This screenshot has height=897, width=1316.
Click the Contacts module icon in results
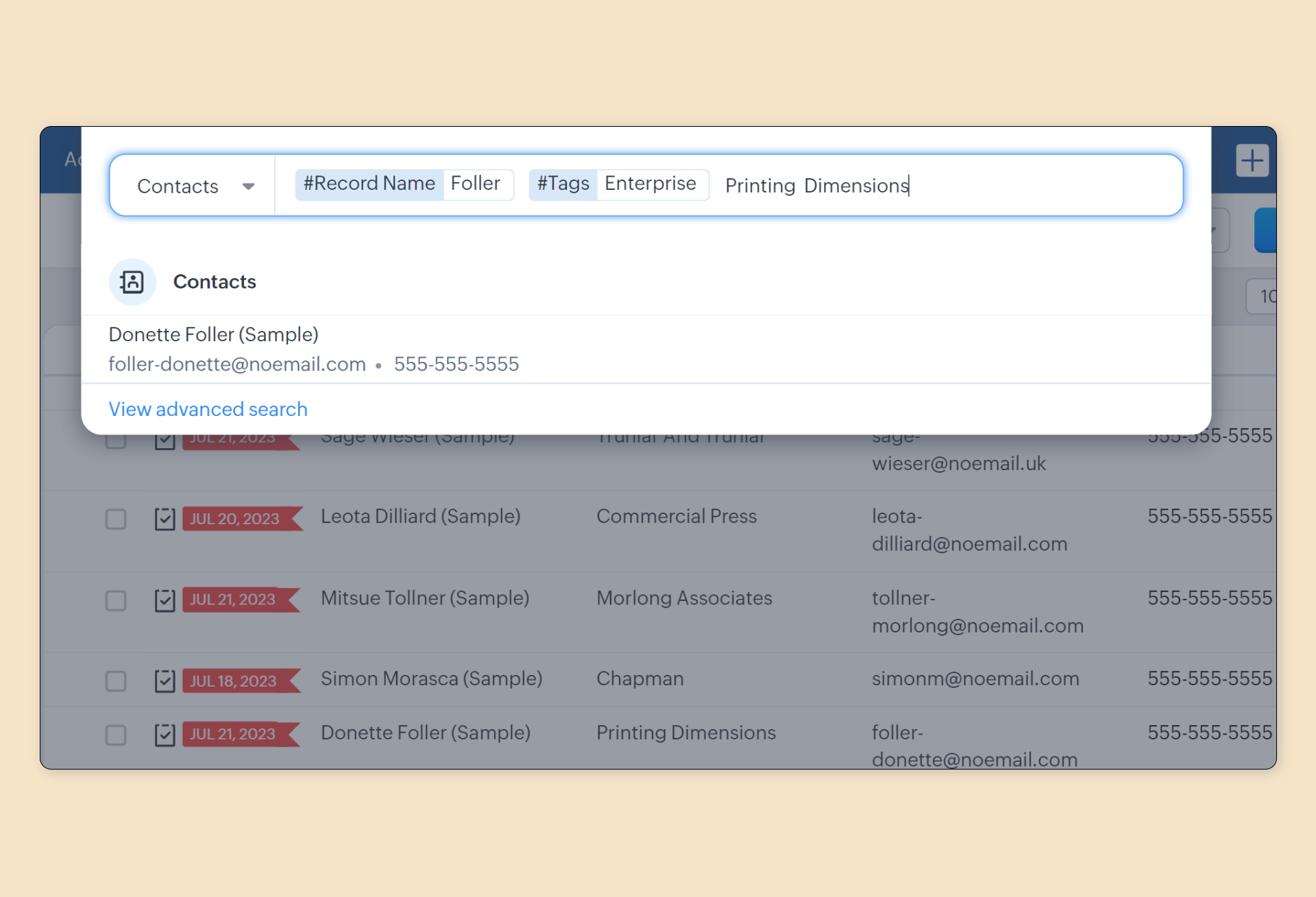point(132,282)
